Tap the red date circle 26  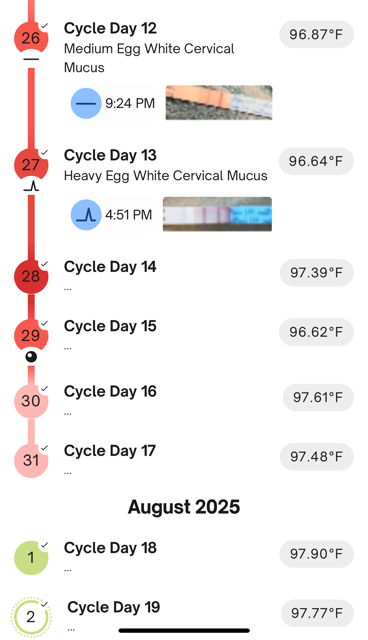(x=31, y=38)
